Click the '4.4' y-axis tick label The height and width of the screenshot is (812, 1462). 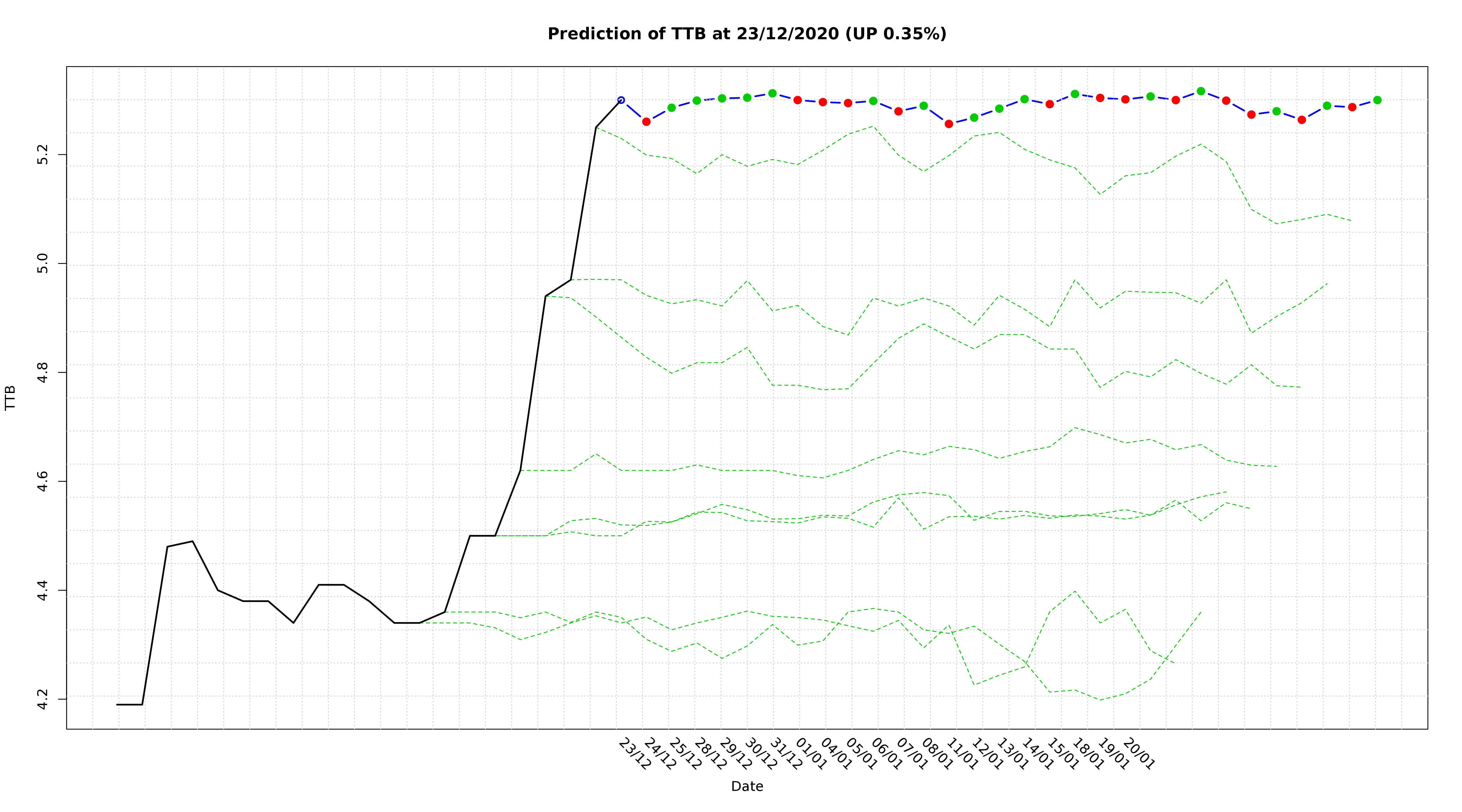coord(43,590)
